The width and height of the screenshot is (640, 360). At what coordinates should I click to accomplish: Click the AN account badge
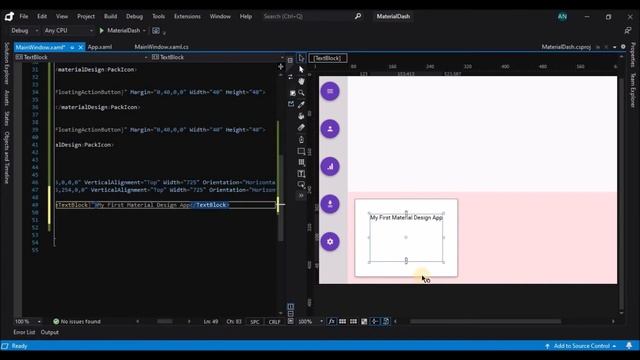point(562,16)
